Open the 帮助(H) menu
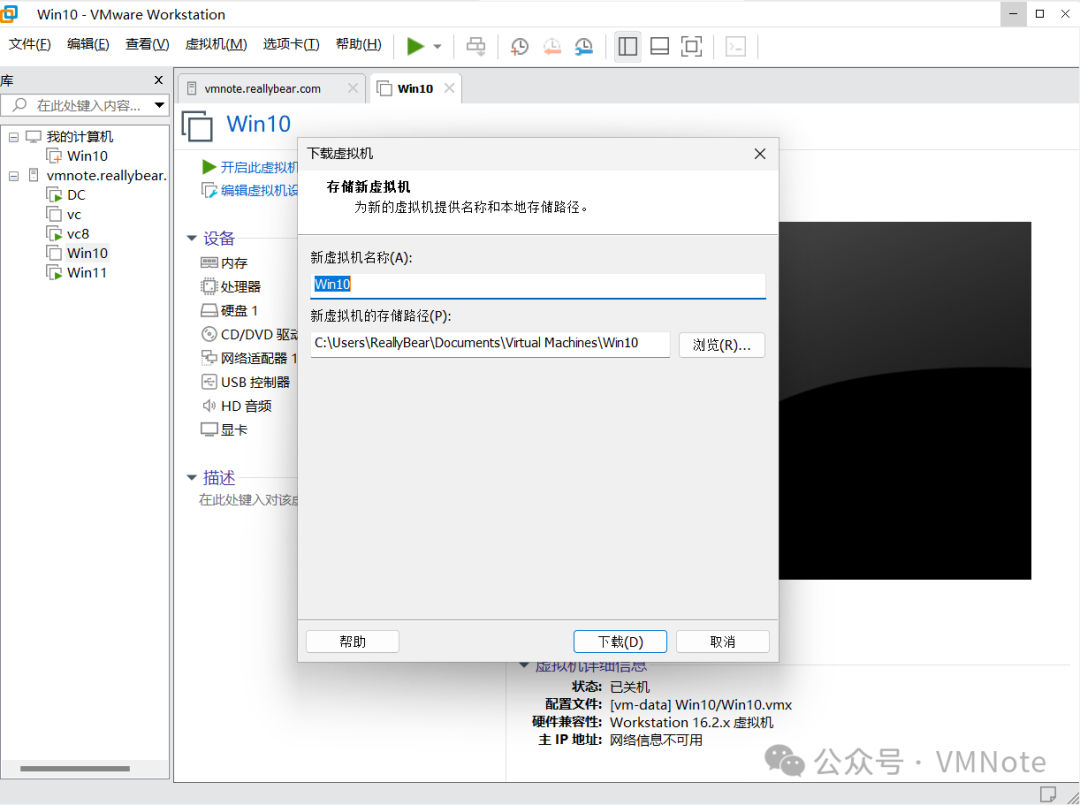1080x805 pixels. [x=359, y=44]
